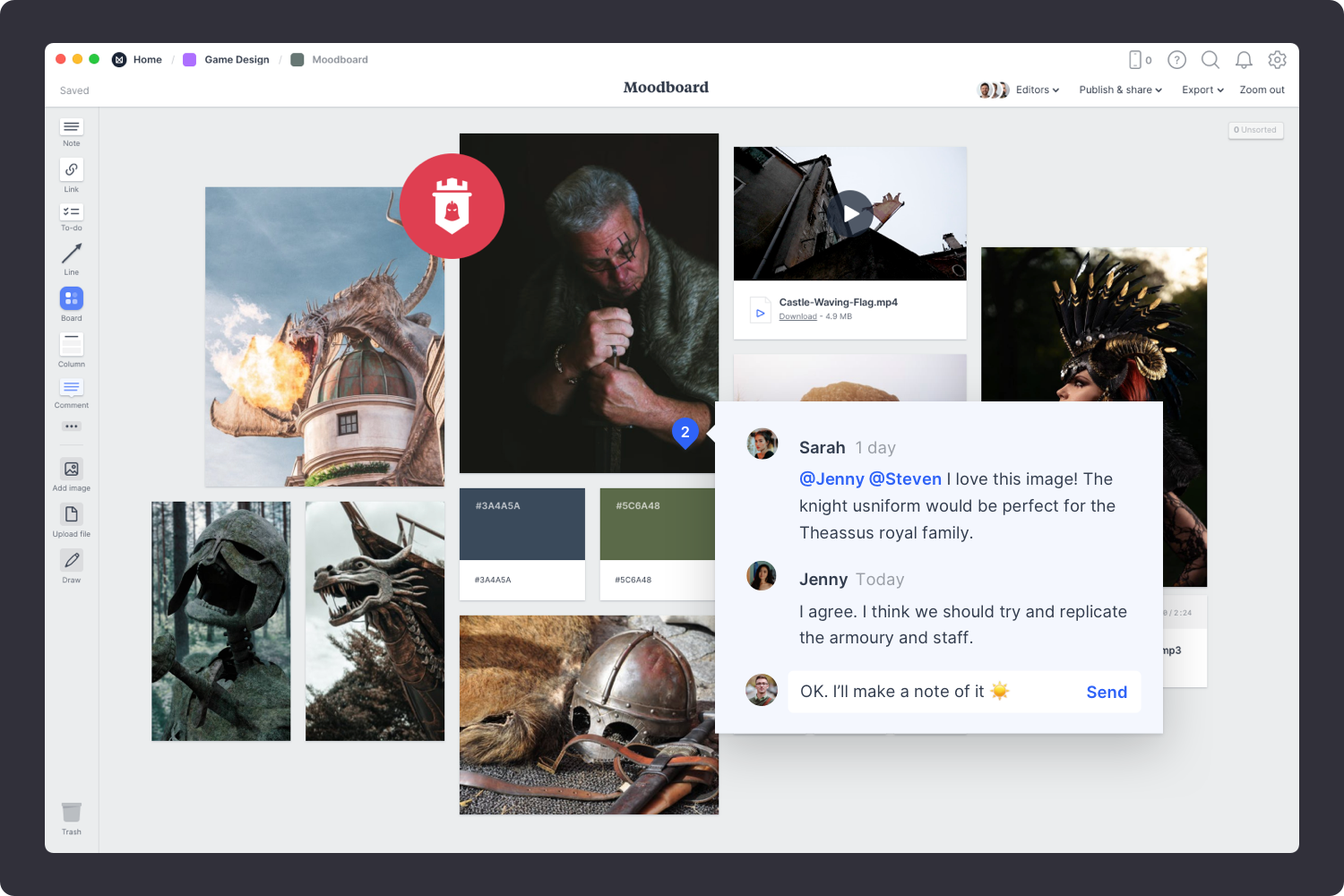Open the search icon

pos(1210,60)
